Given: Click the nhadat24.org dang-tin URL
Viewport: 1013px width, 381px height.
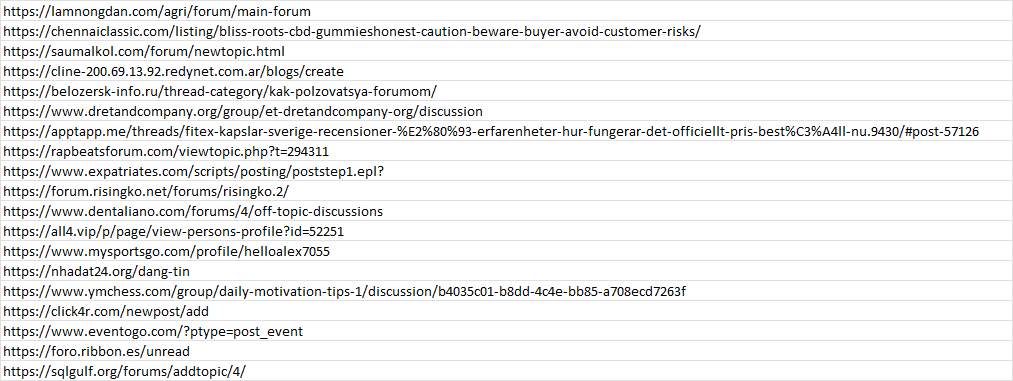Looking at the screenshot, I should tap(96, 271).
